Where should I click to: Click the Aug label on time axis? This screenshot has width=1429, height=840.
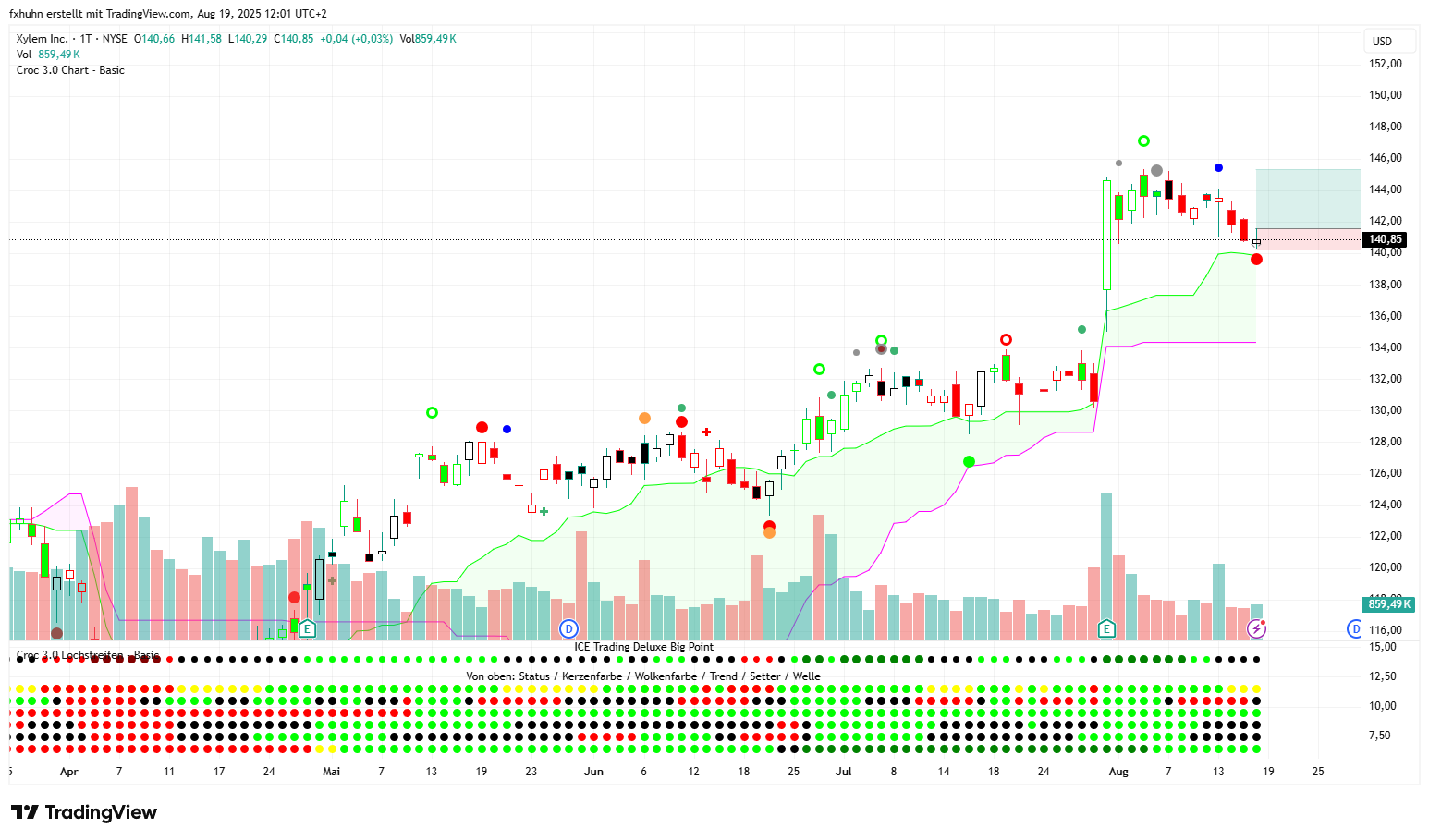1118,772
